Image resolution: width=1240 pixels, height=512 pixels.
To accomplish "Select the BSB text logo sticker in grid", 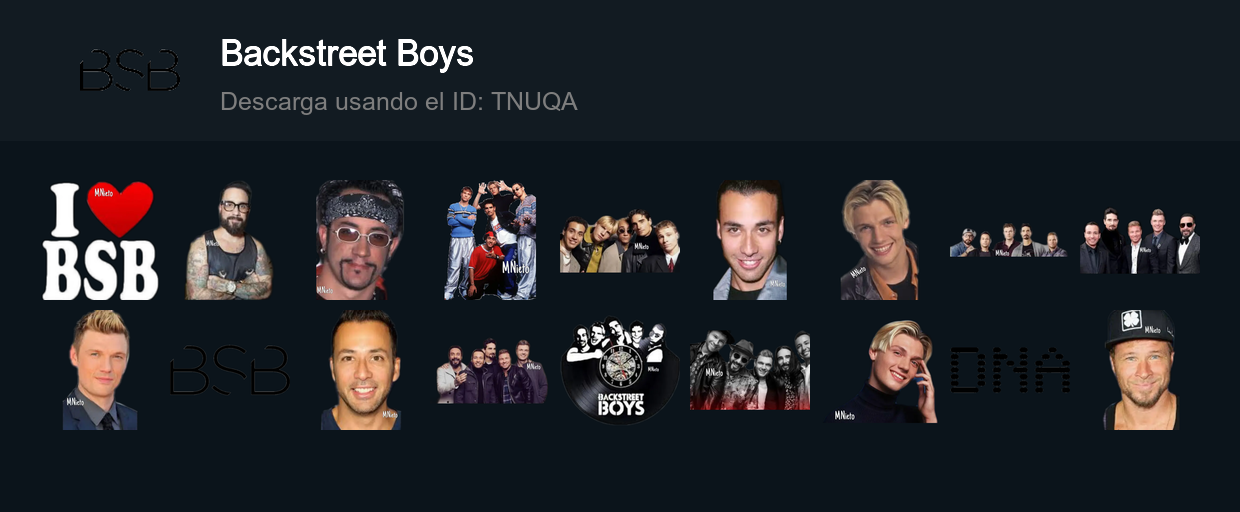I will coord(230,370).
